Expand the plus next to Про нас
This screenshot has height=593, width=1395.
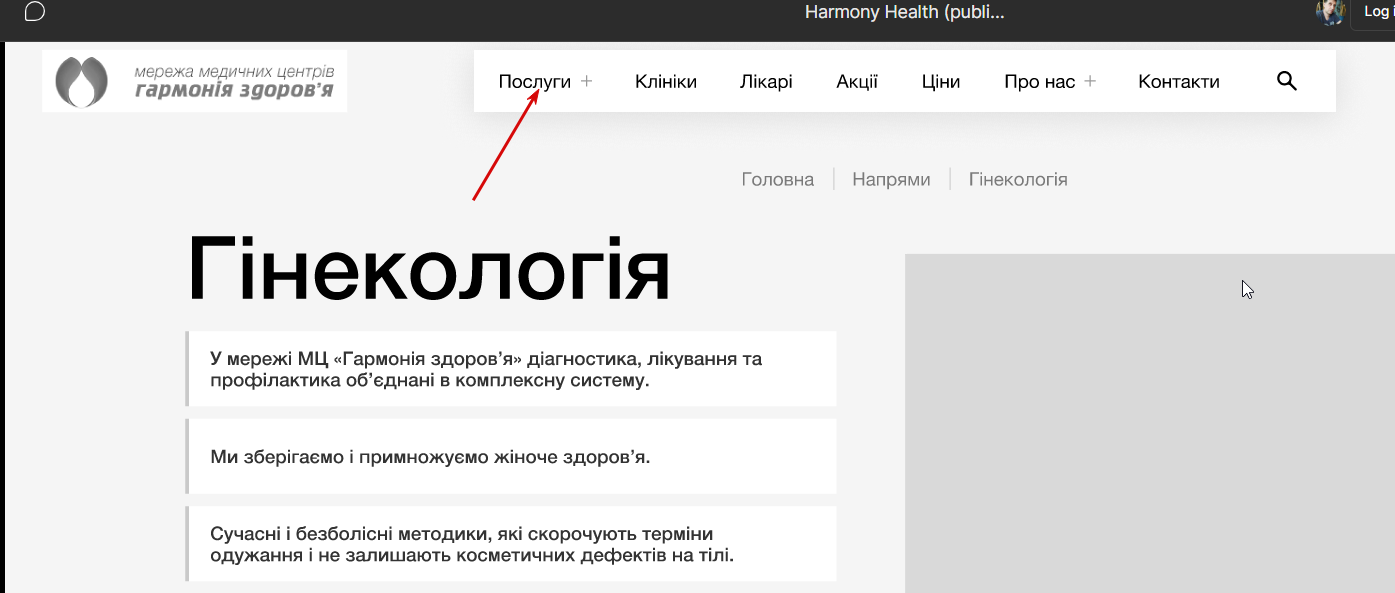(1090, 81)
